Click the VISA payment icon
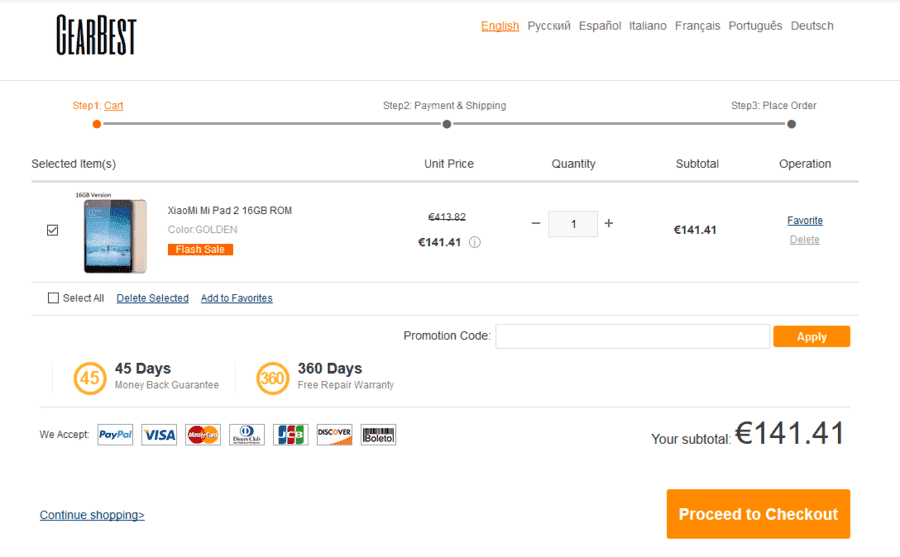900x557 pixels. click(x=160, y=435)
